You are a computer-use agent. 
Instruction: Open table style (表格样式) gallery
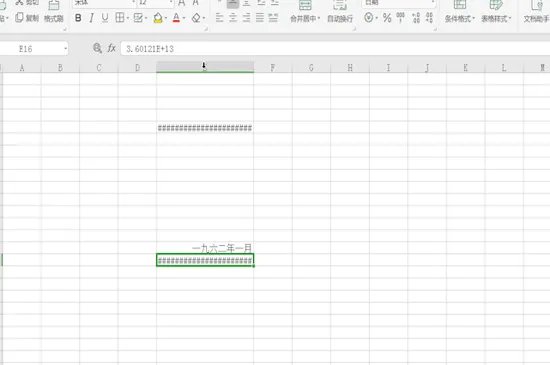coord(496,12)
